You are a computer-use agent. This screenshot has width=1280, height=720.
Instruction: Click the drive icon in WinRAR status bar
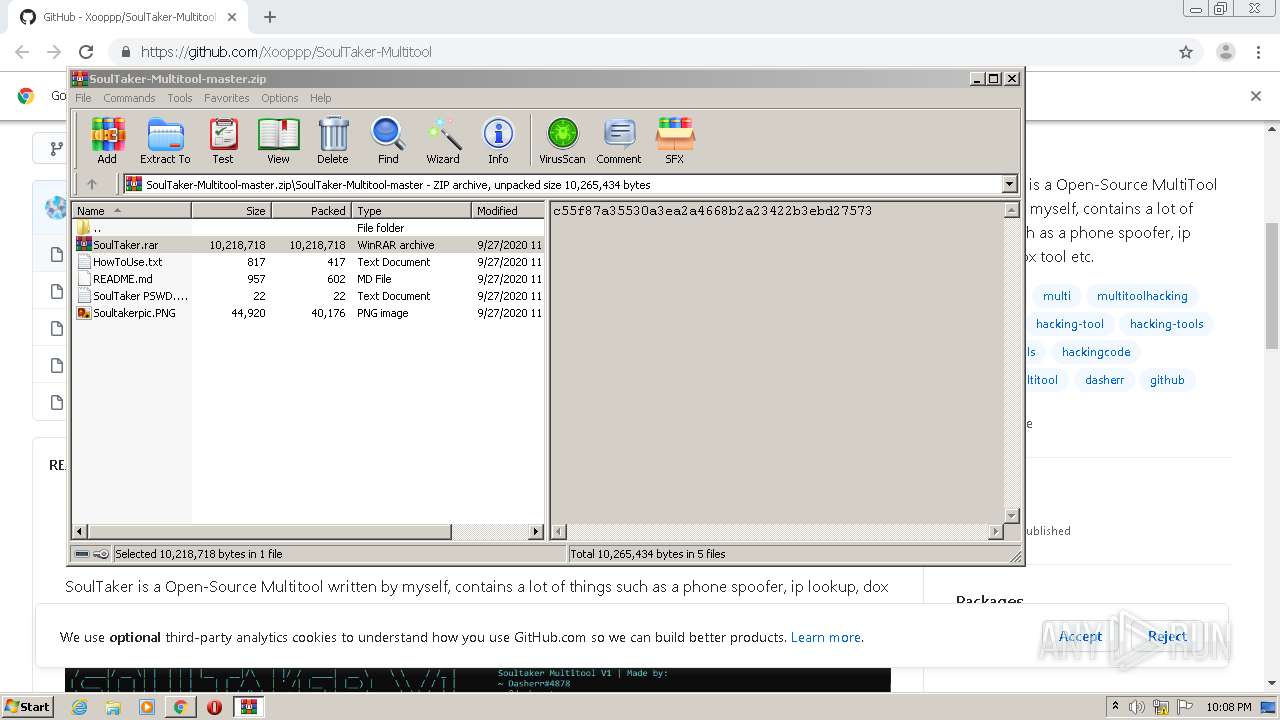click(x=82, y=554)
